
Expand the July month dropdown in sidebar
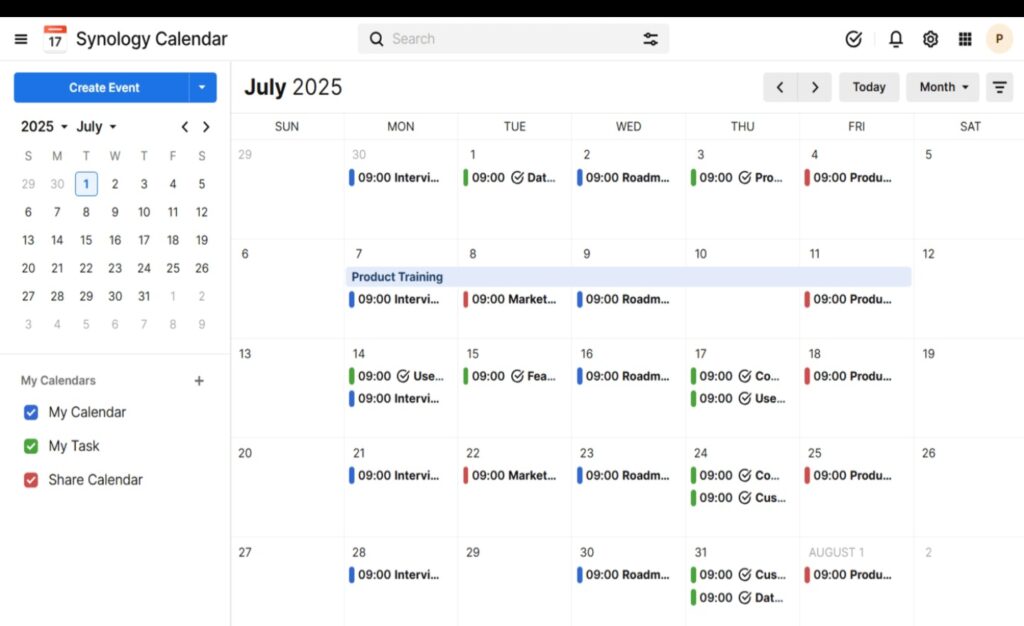pyautogui.click(x=96, y=126)
